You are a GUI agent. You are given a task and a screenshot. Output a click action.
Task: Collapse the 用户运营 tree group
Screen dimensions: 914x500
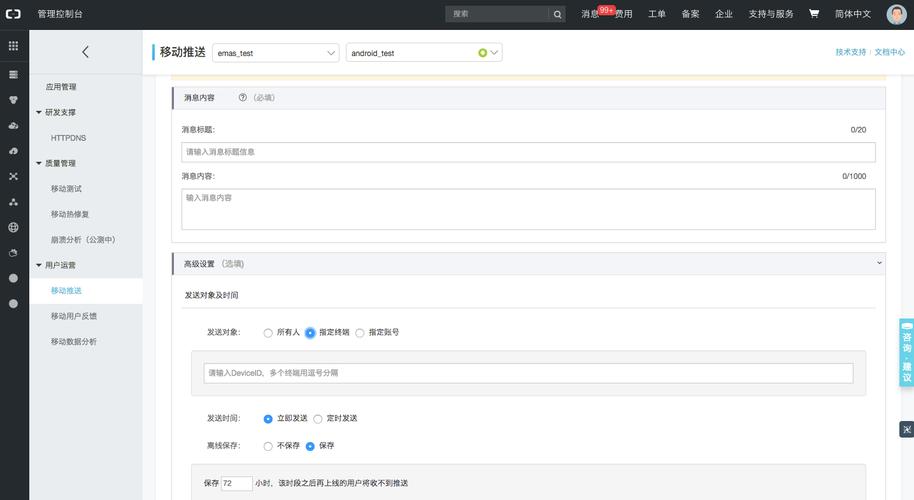click(x=39, y=265)
